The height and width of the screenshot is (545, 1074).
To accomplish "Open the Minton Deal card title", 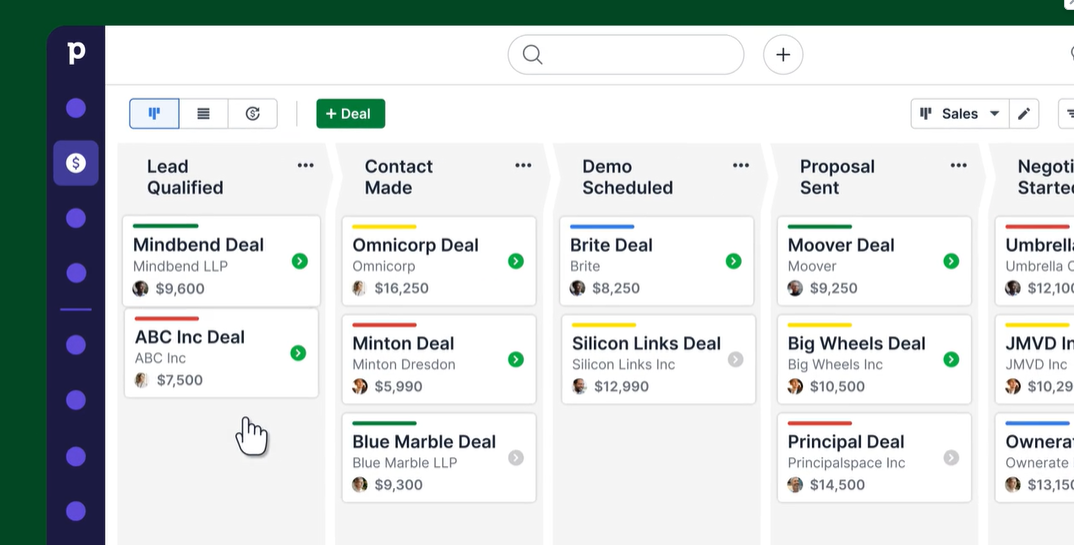I will [x=403, y=343].
